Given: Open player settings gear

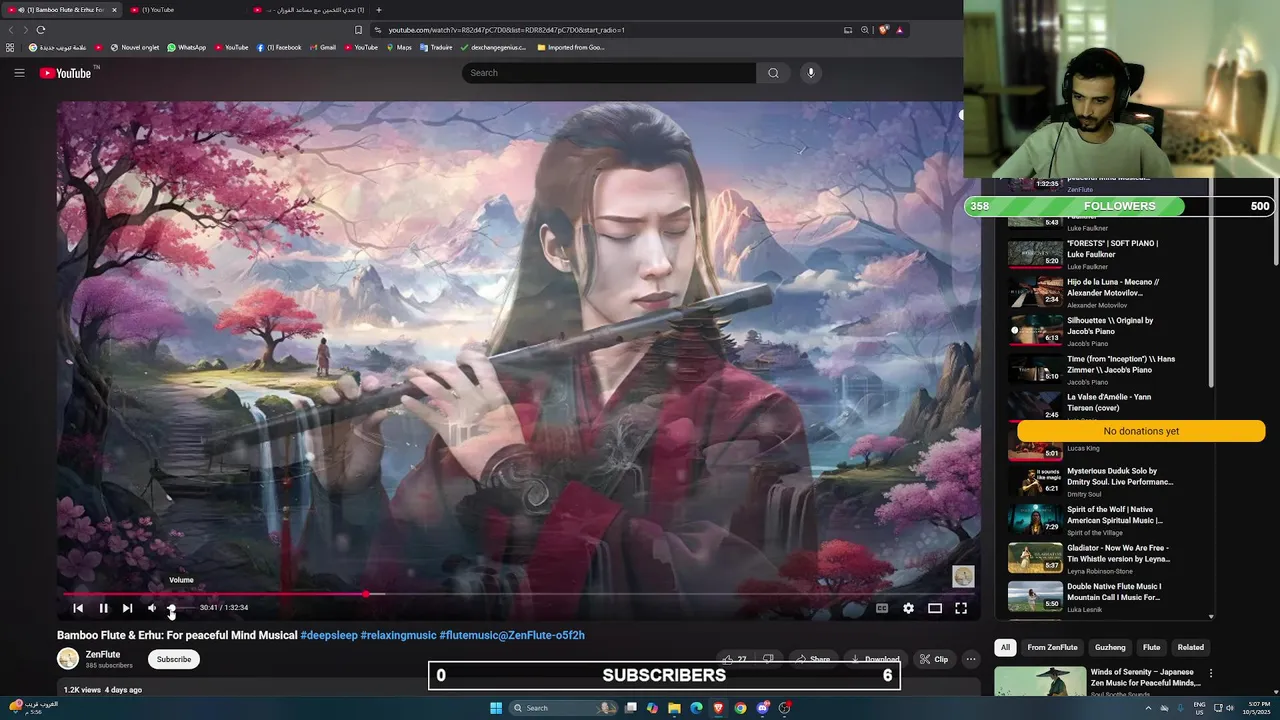Looking at the screenshot, I should coord(908,608).
